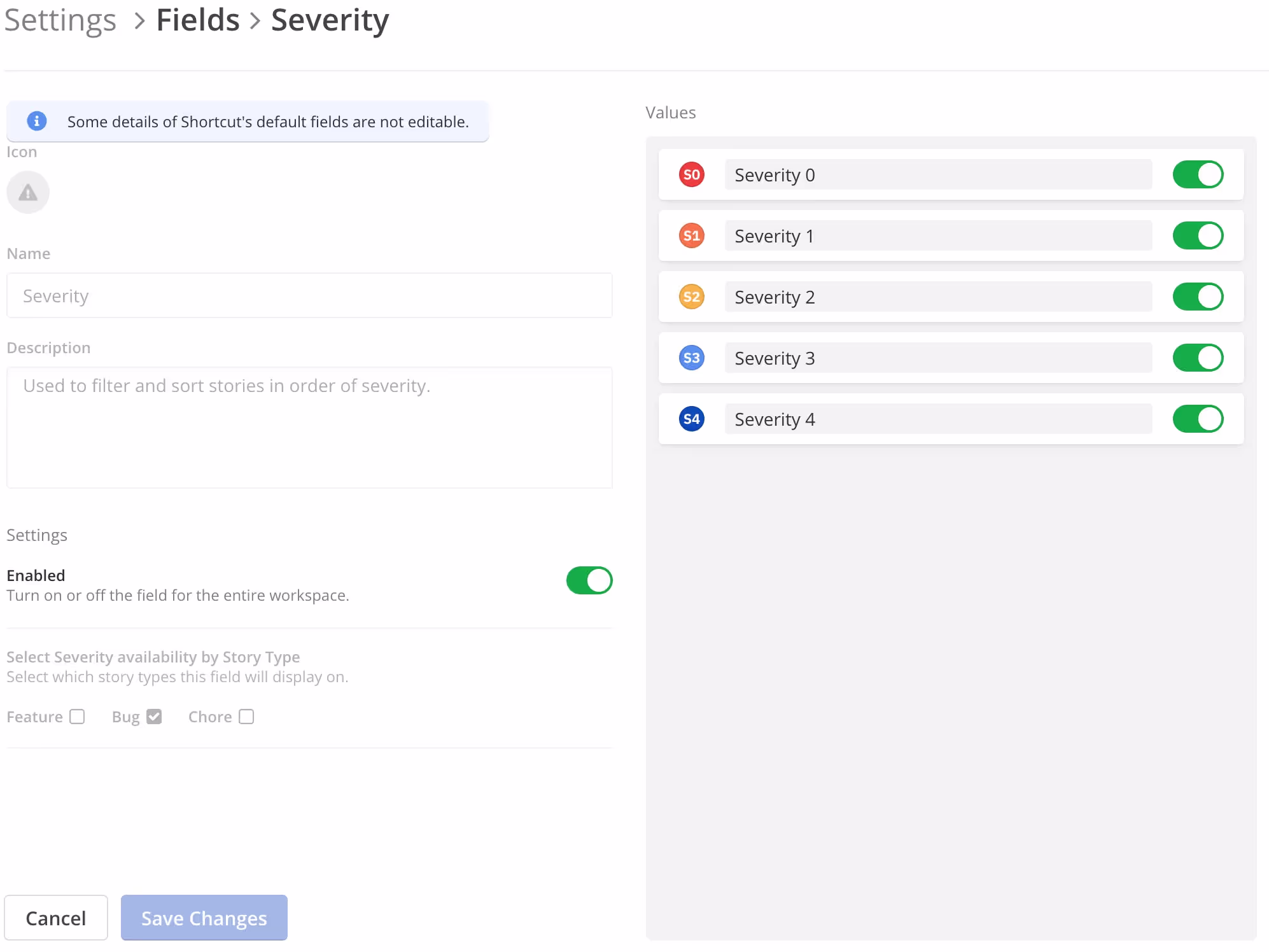Go to Settings in the breadcrumb
Image resolution: width=1269 pixels, height=952 pixels.
60,20
